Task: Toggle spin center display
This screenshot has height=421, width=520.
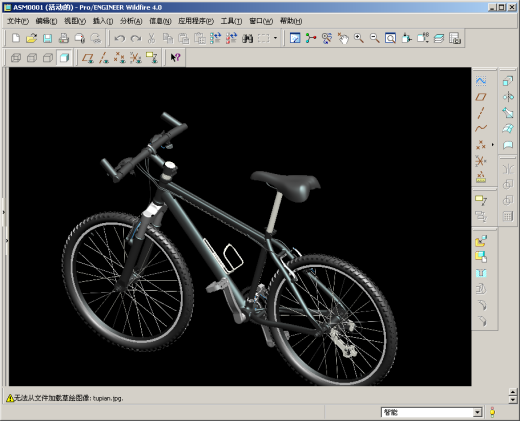Action: click(x=311, y=38)
